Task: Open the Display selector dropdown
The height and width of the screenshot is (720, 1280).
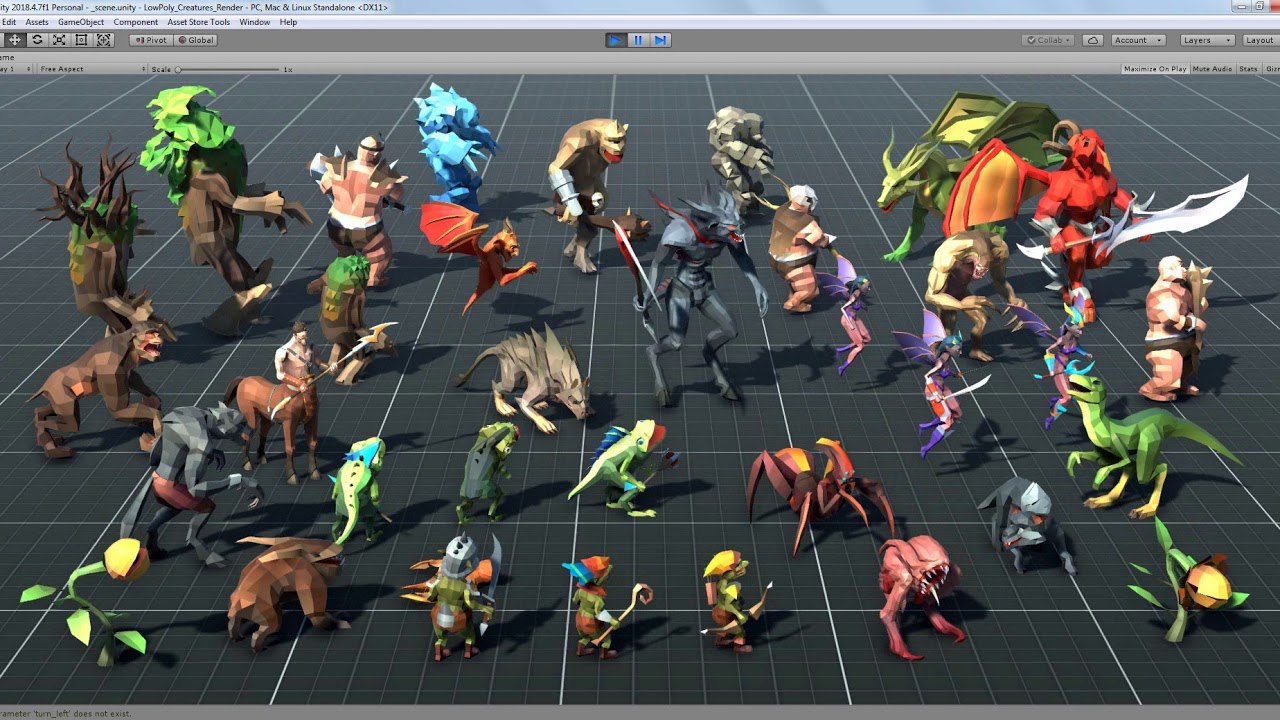Action: coord(16,69)
